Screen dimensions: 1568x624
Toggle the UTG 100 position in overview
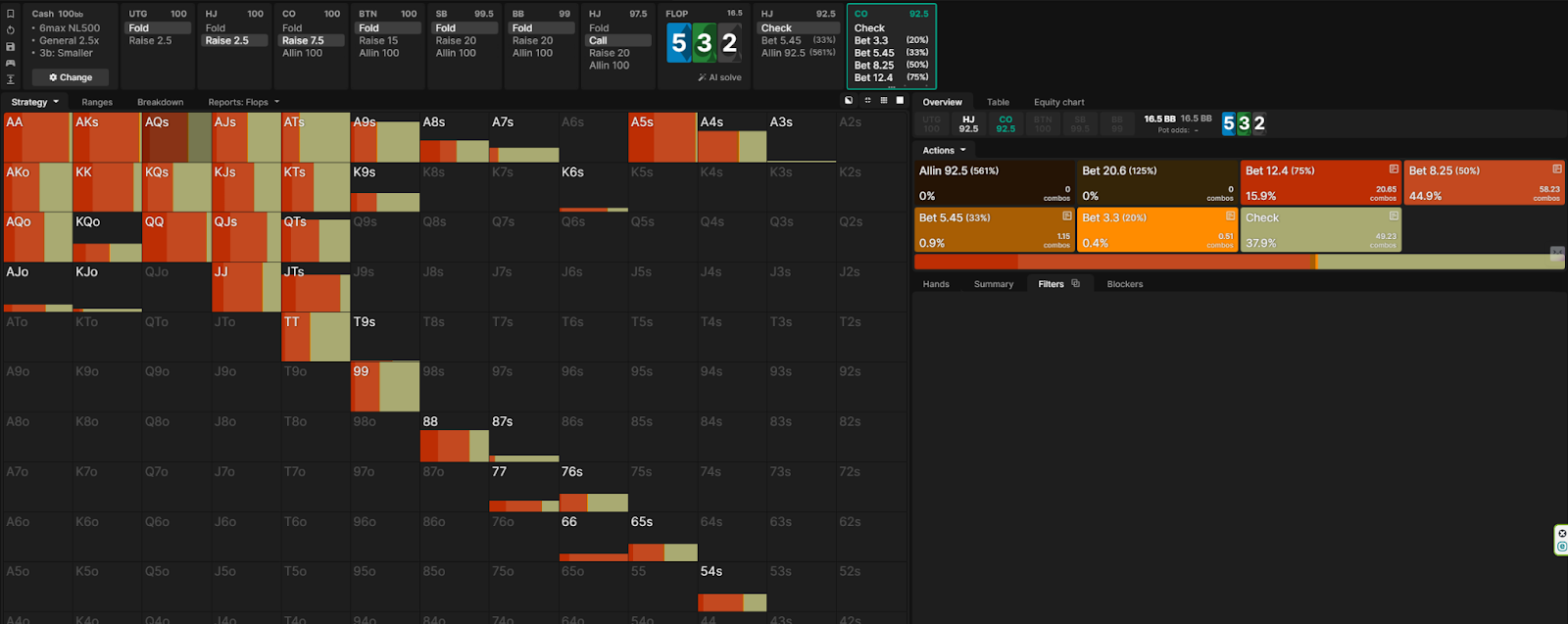pyautogui.click(x=931, y=124)
